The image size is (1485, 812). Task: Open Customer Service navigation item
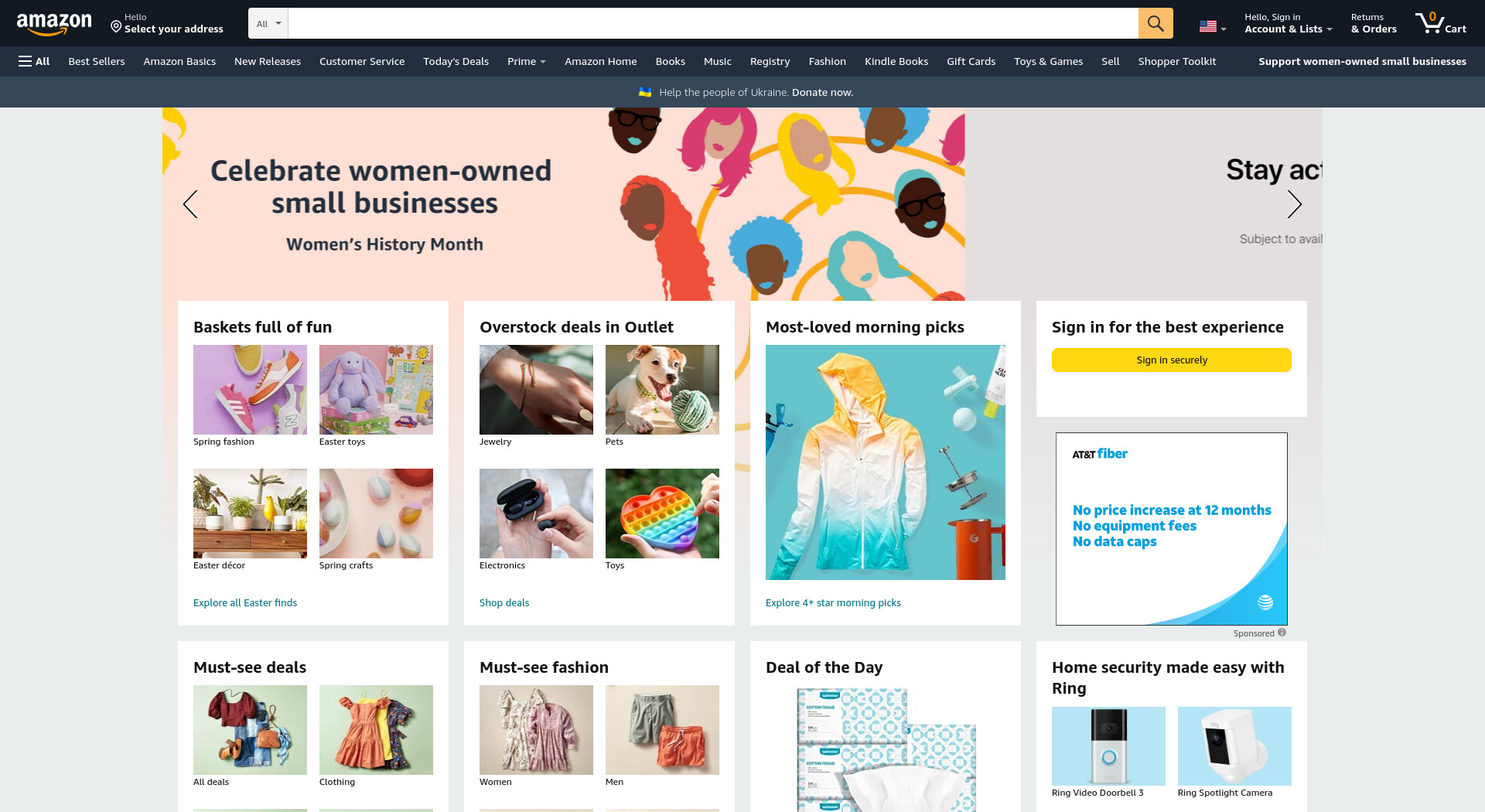pyautogui.click(x=362, y=61)
